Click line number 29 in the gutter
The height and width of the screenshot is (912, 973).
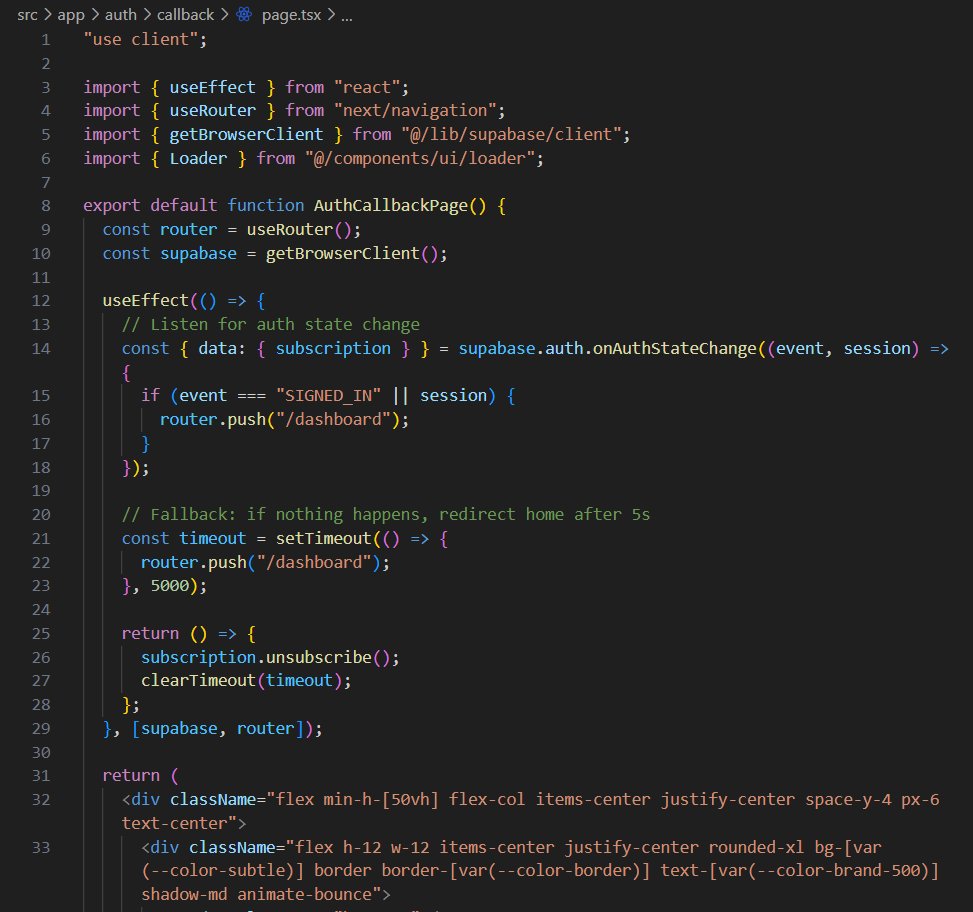coord(41,728)
